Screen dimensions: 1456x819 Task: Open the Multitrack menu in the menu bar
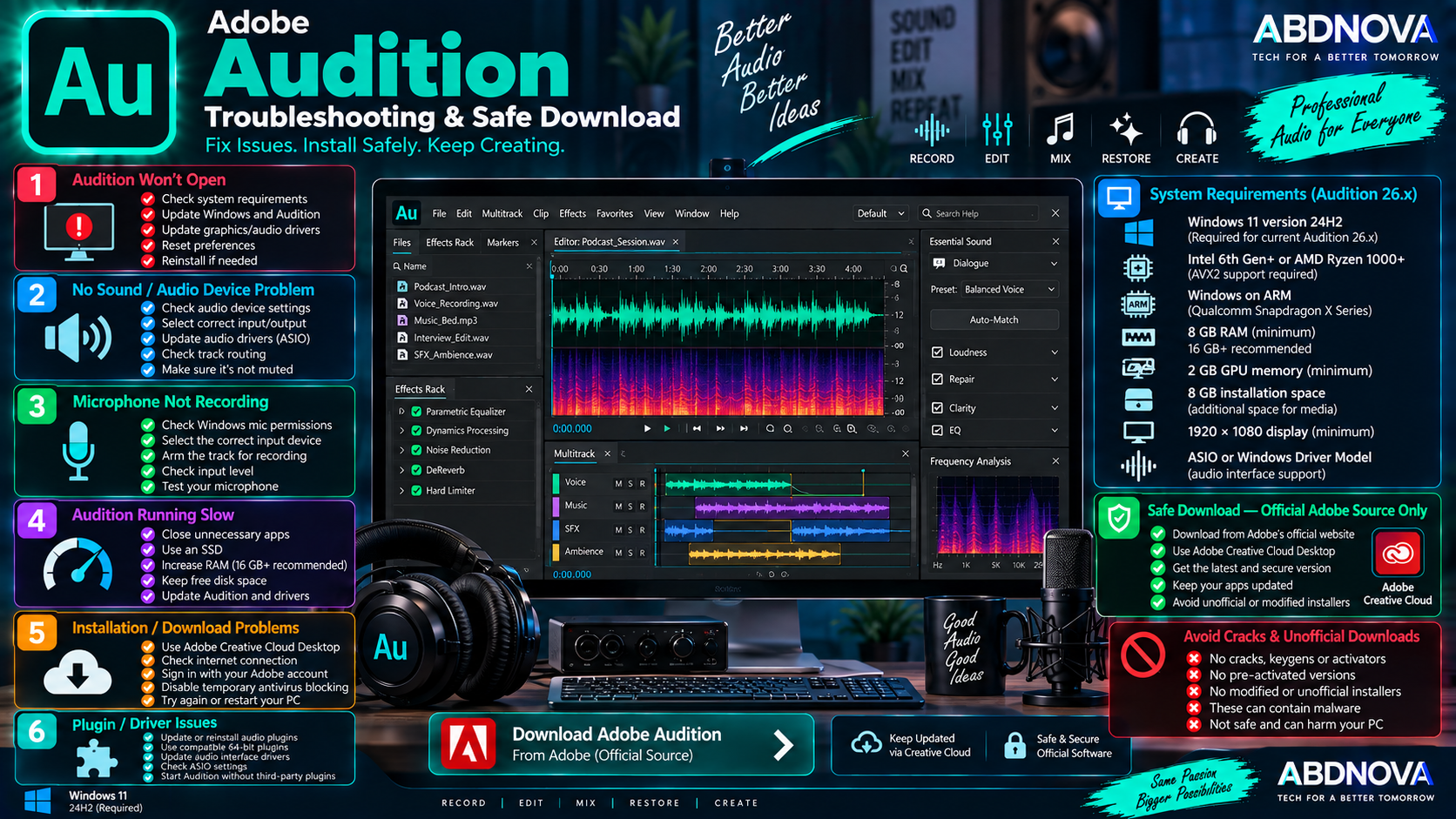tap(502, 213)
